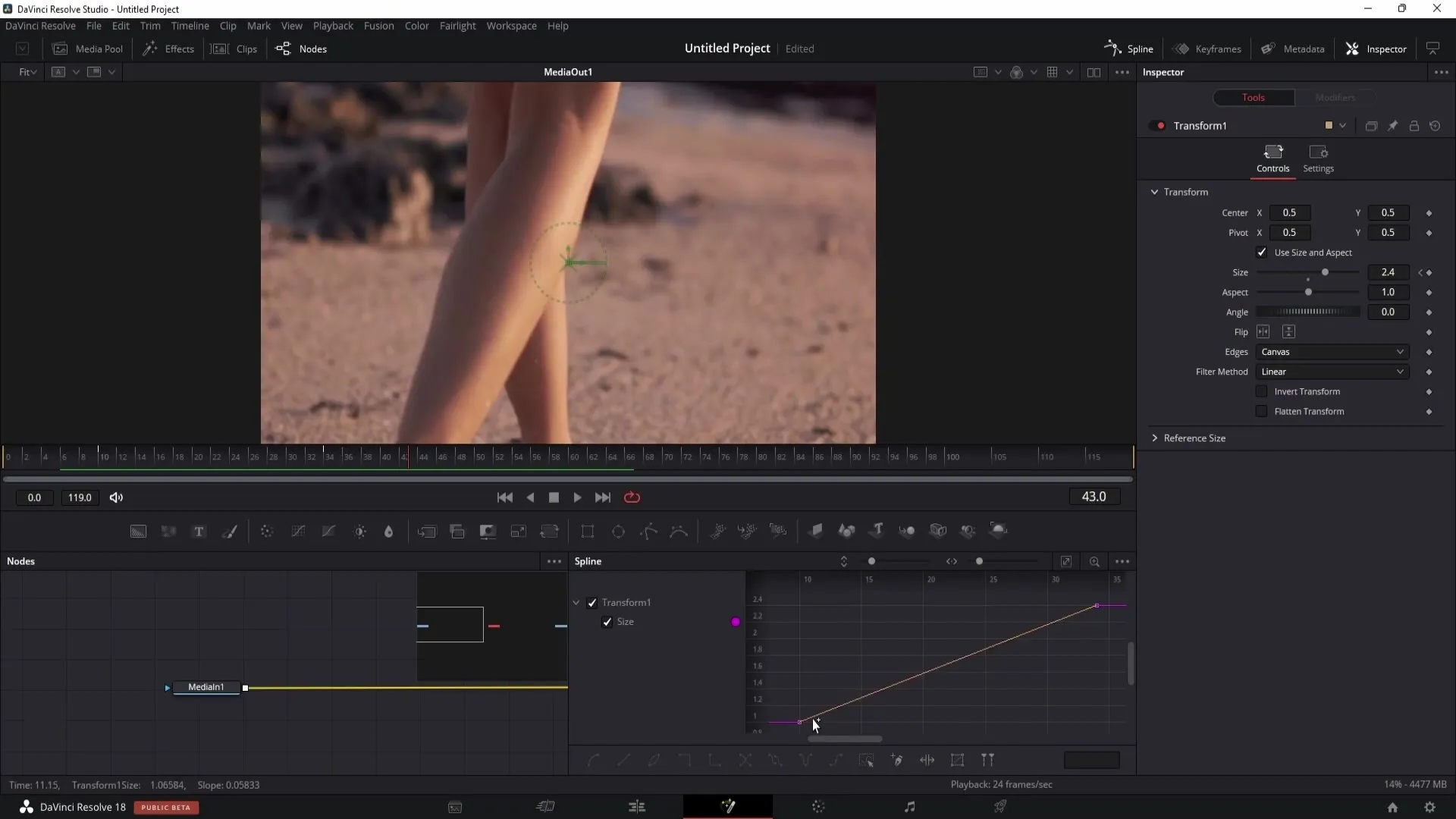Image resolution: width=1456 pixels, height=819 pixels.
Task: Select the Tools tab in Inspector
Action: (x=1253, y=98)
